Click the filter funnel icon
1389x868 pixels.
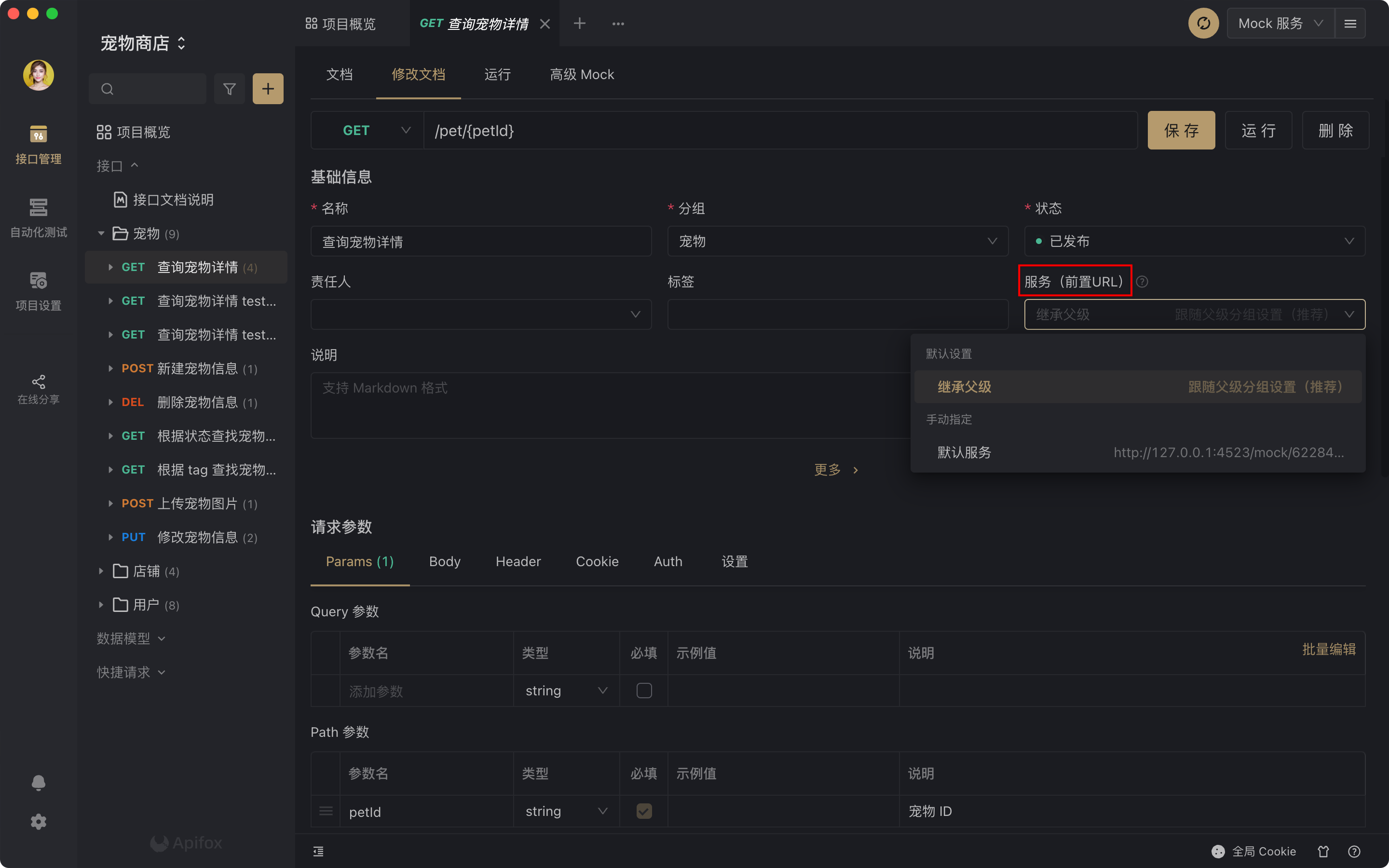click(x=229, y=89)
